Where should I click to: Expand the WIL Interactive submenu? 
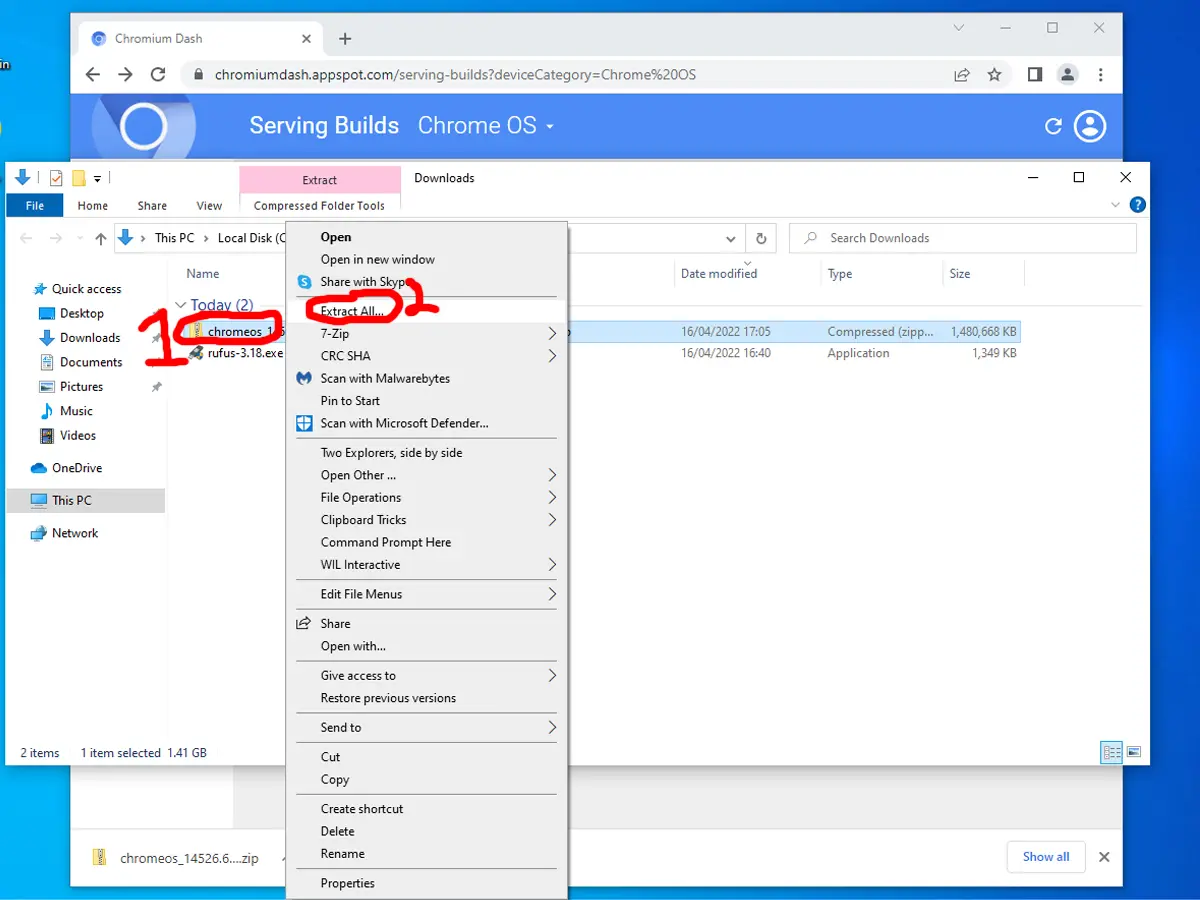point(426,564)
